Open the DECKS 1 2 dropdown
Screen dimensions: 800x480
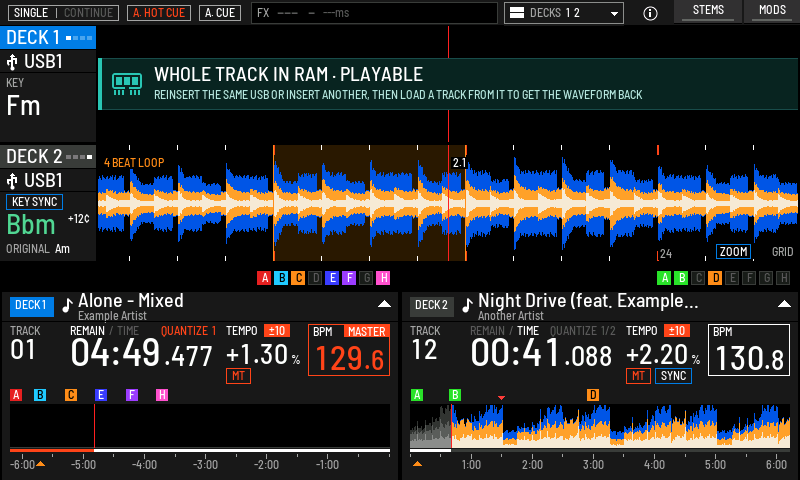click(x=564, y=13)
